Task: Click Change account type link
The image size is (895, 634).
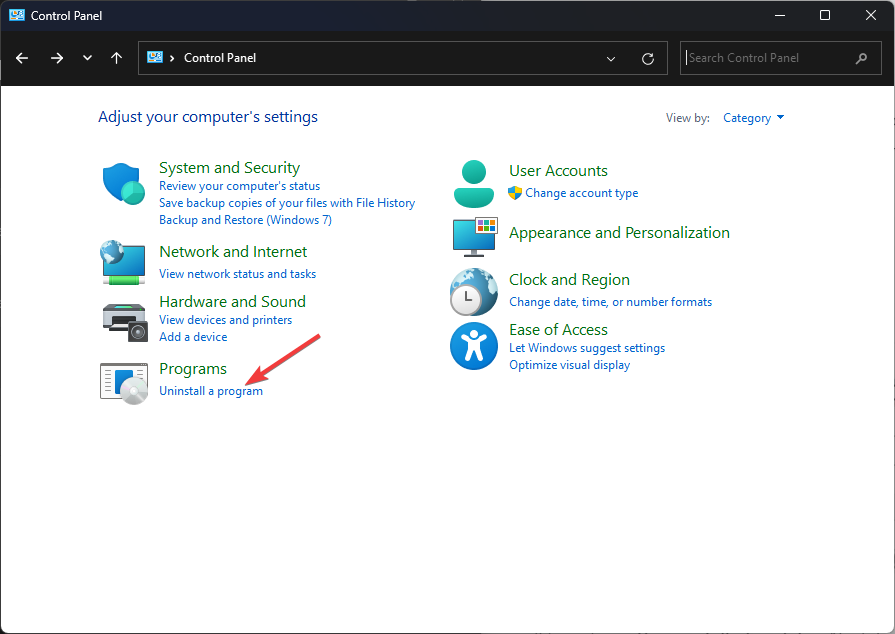Action: click(x=582, y=193)
